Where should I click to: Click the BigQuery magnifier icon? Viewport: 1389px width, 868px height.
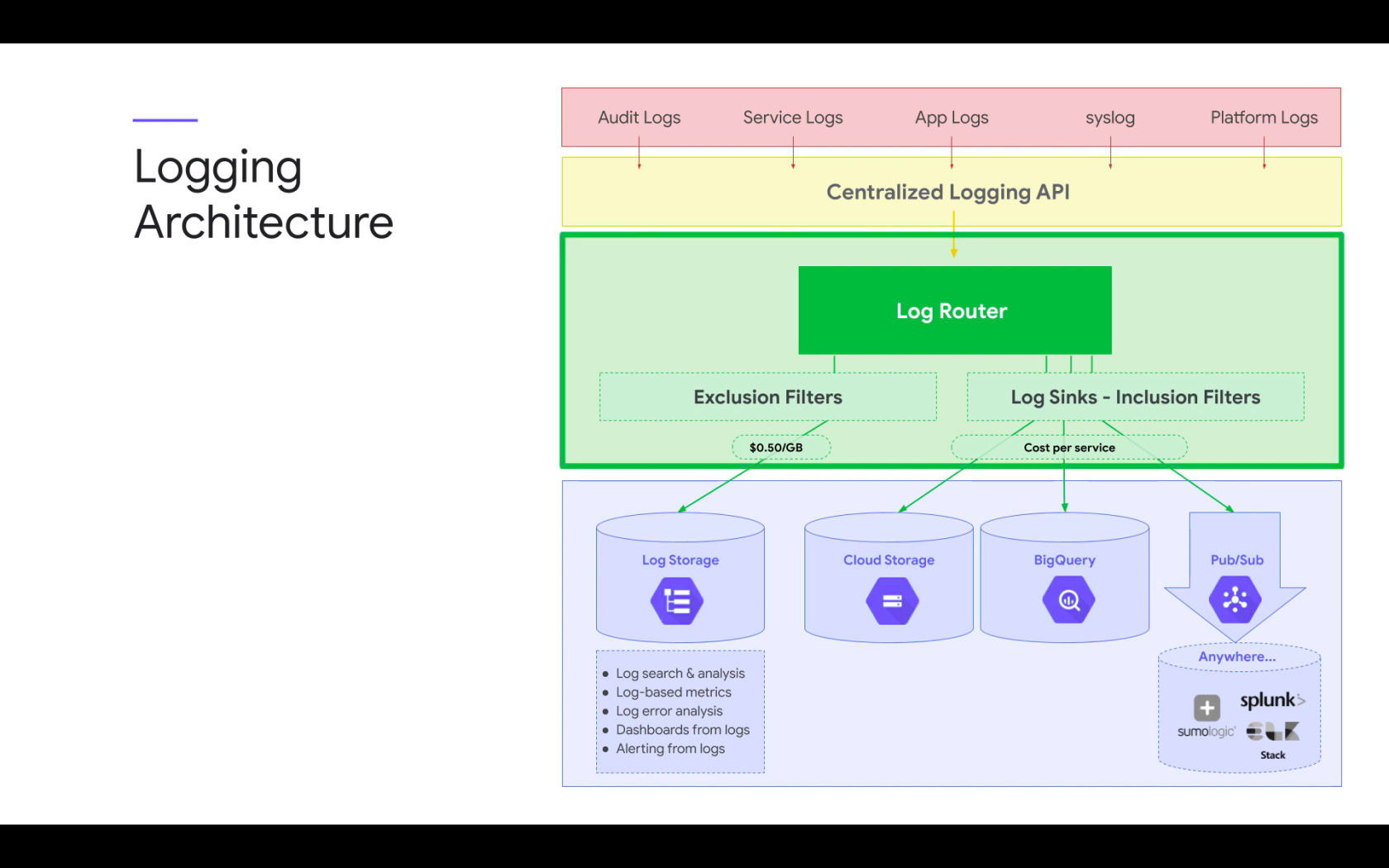click(1069, 600)
